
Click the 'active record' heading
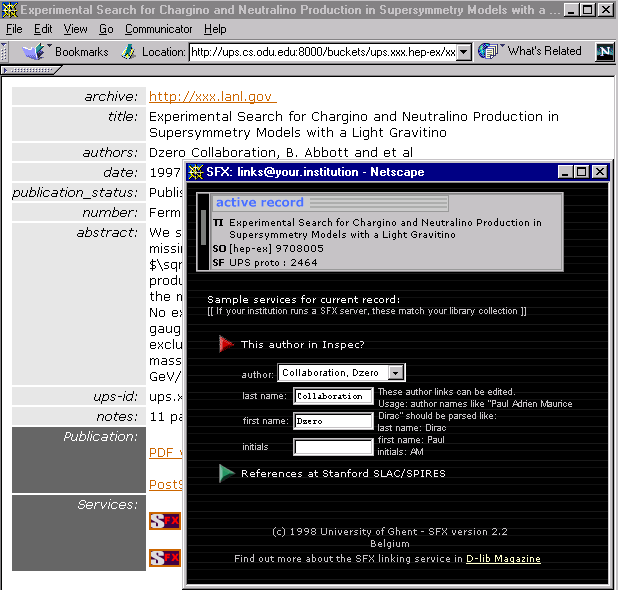tap(260, 202)
